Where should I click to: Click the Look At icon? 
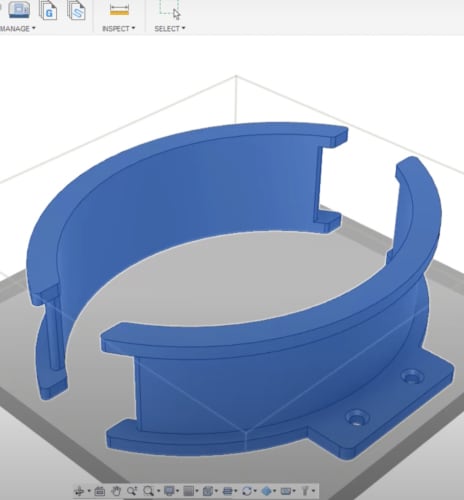(100, 491)
